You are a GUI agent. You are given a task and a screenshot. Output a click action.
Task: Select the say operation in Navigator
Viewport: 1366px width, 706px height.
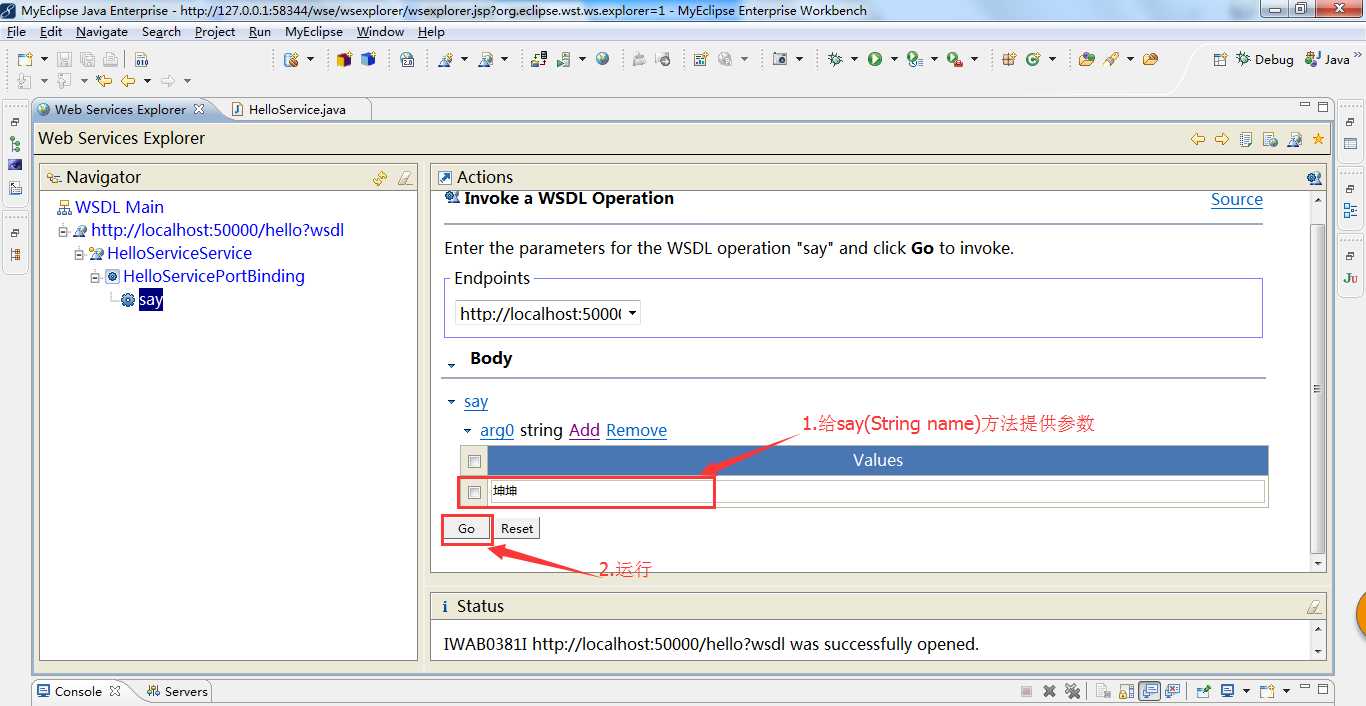click(151, 300)
